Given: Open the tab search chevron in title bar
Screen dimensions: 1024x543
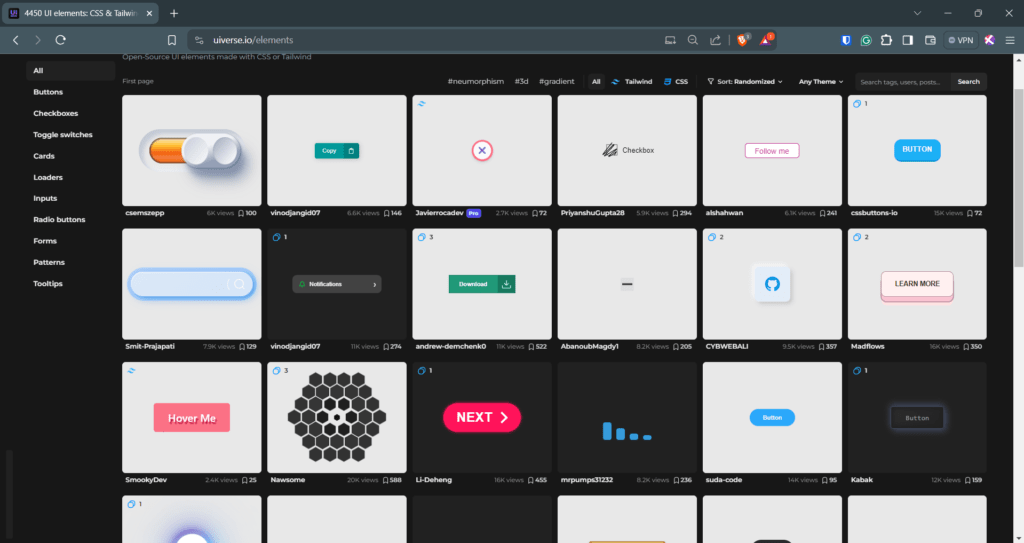Looking at the screenshot, I should pyautogui.click(x=917, y=13).
